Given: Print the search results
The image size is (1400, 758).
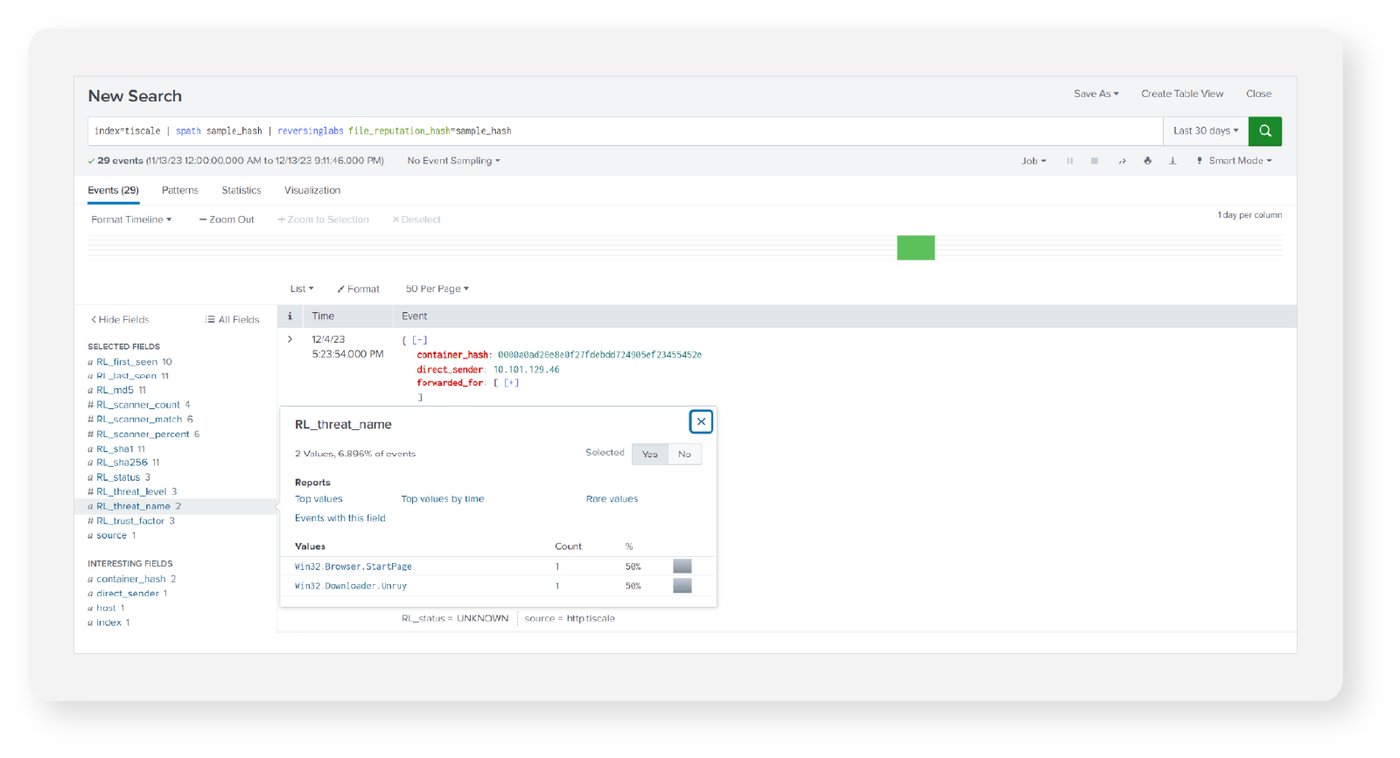Looking at the screenshot, I should [x=1148, y=161].
